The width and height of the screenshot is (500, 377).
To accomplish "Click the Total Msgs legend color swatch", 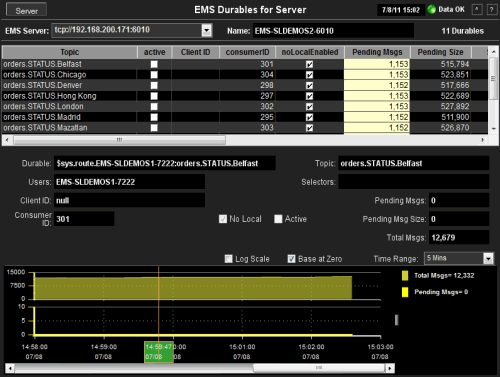I will (x=405, y=276).
